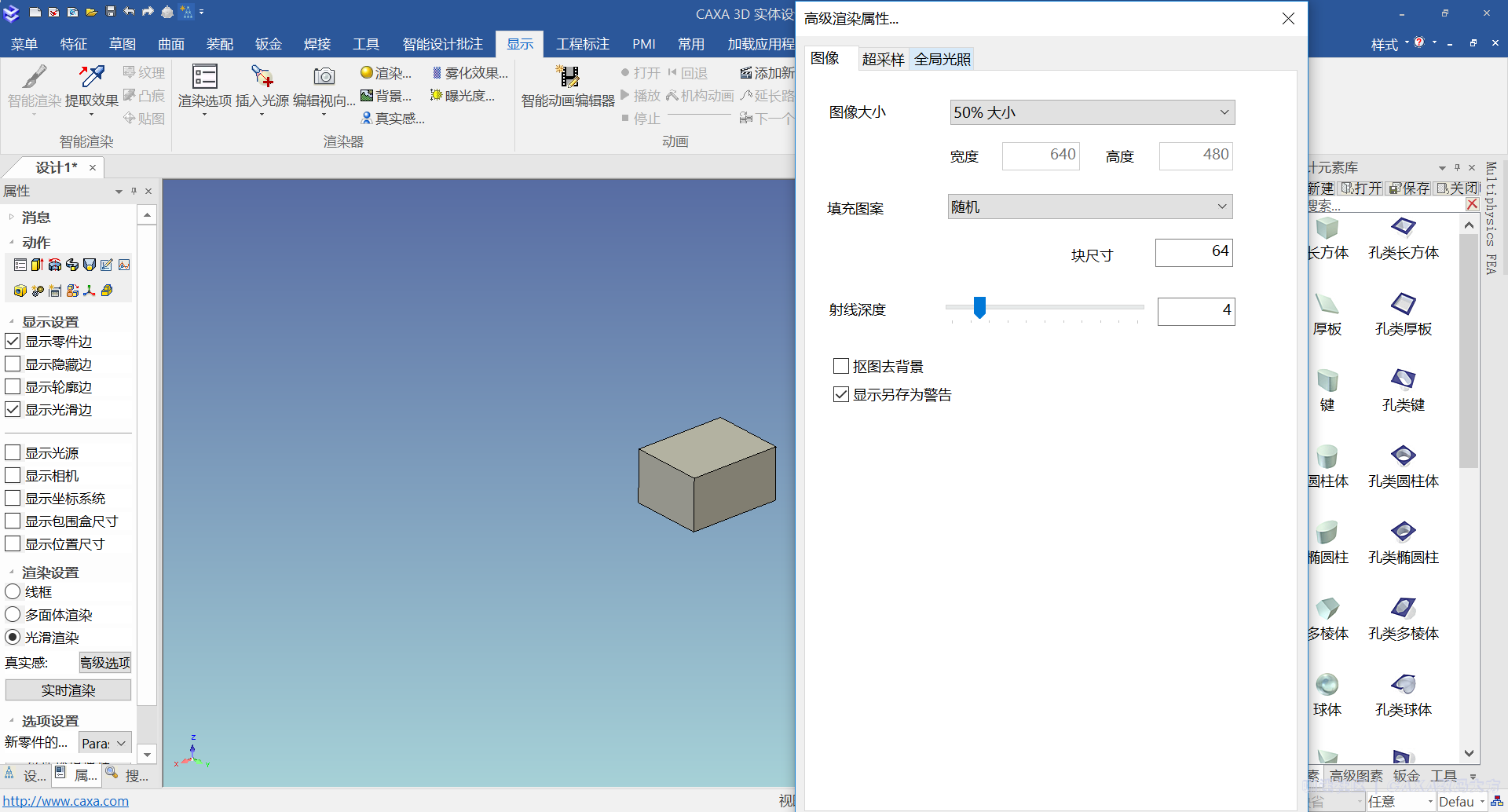Check the 抠图去背景 checkbox

[x=840, y=366]
